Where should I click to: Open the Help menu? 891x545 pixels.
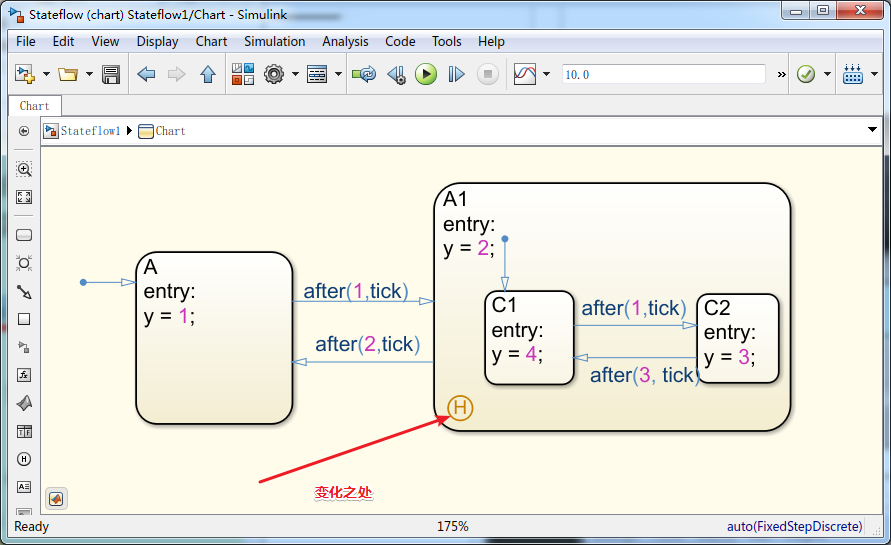point(491,41)
